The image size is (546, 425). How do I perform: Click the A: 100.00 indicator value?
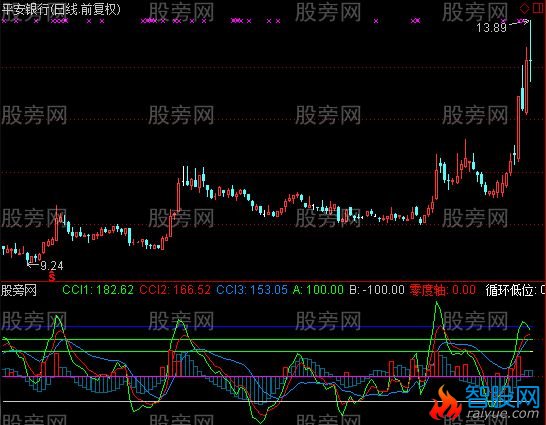pos(318,290)
